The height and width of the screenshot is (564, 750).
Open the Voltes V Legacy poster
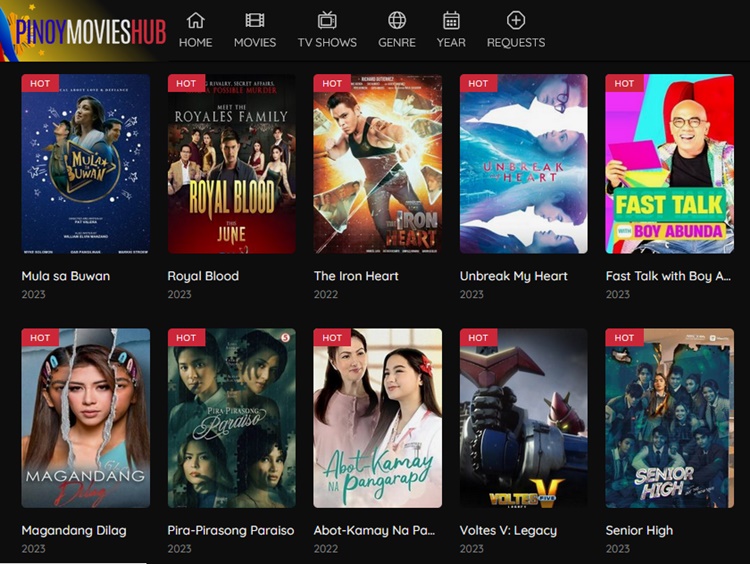pyautogui.click(x=524, y=418)
